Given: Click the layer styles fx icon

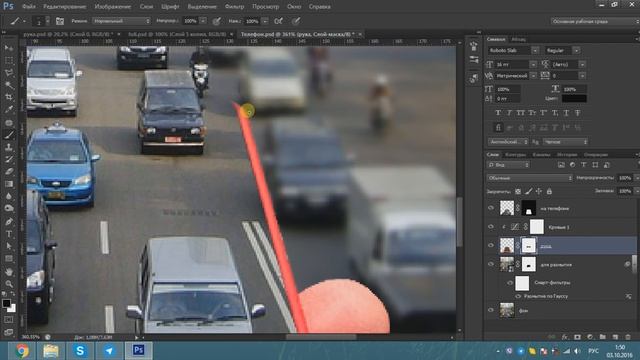Looking at the screenshot, I should (564, 337).
